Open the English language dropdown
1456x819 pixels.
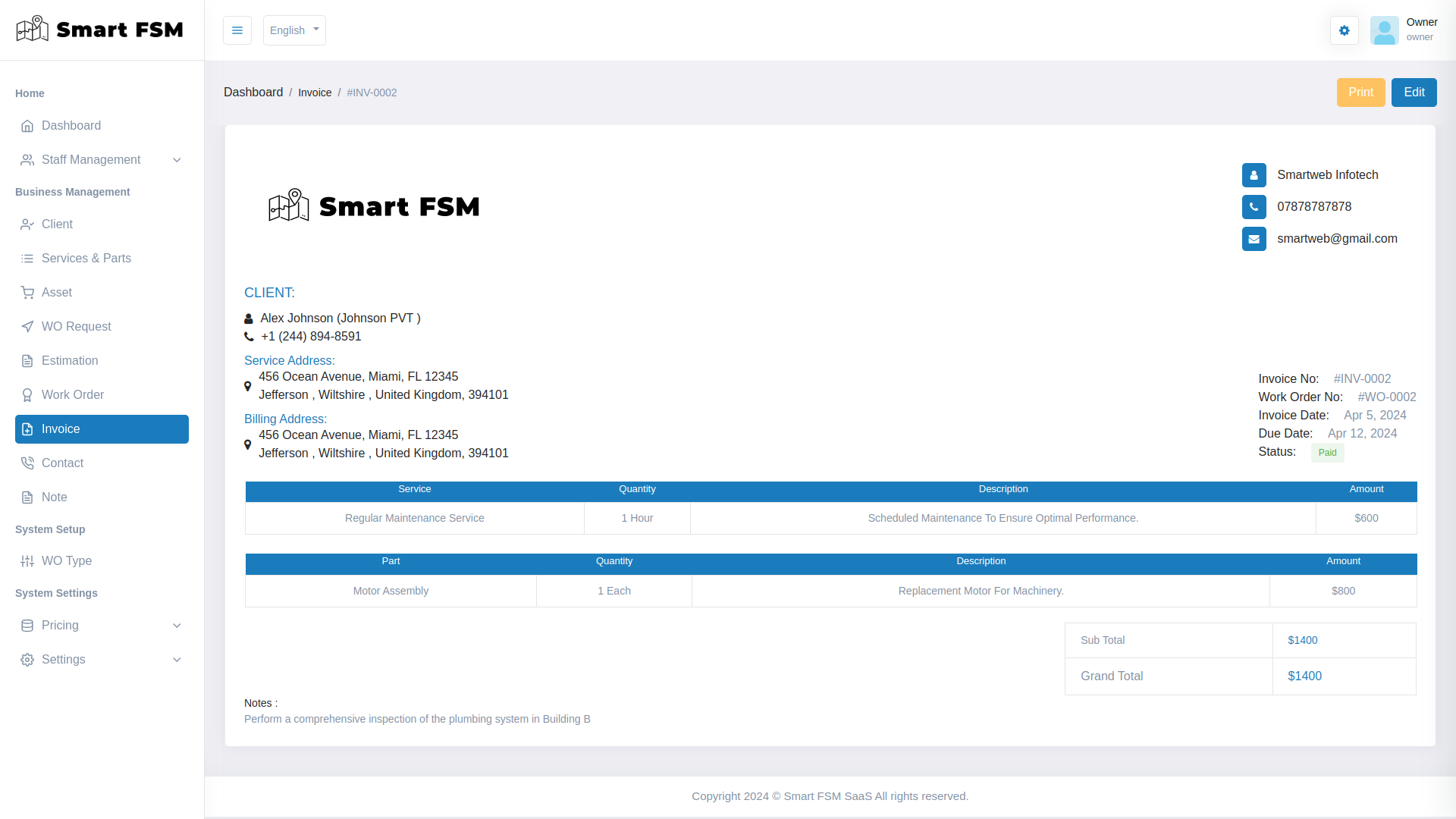click(x=293, y=30)
